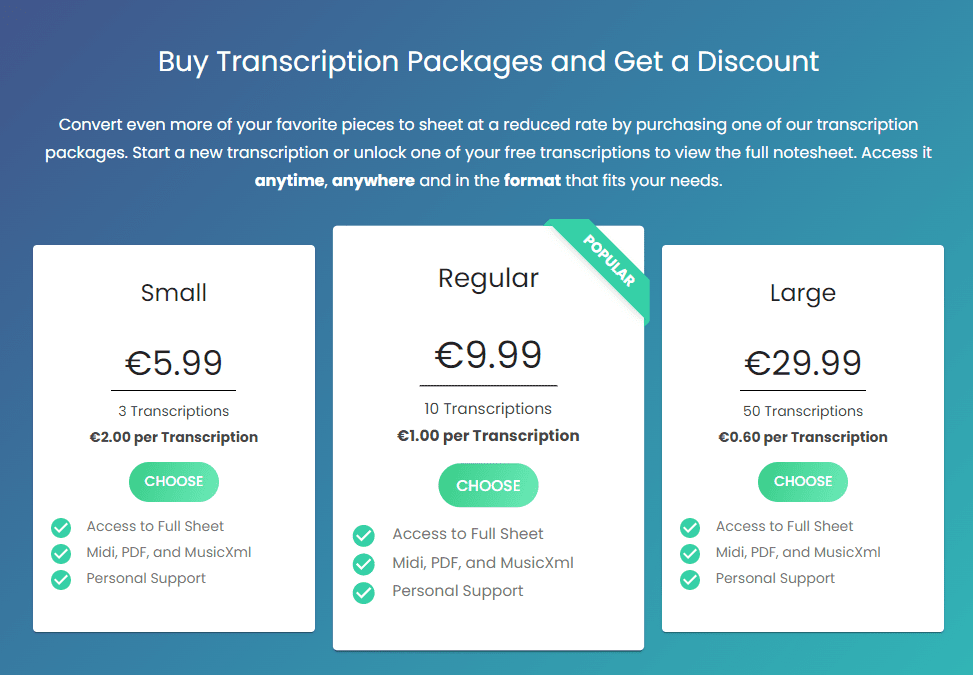Click the 'Buy Transcription Packages' heading

[350, 62]
